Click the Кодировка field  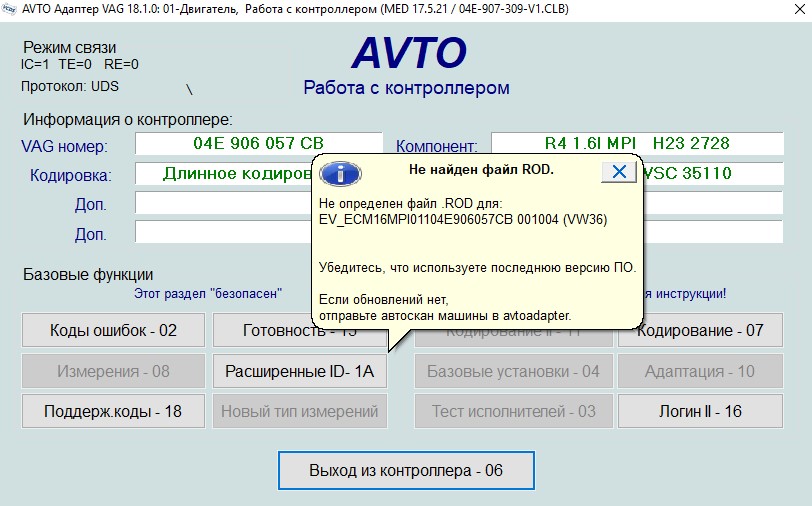[x=224, y=174]
